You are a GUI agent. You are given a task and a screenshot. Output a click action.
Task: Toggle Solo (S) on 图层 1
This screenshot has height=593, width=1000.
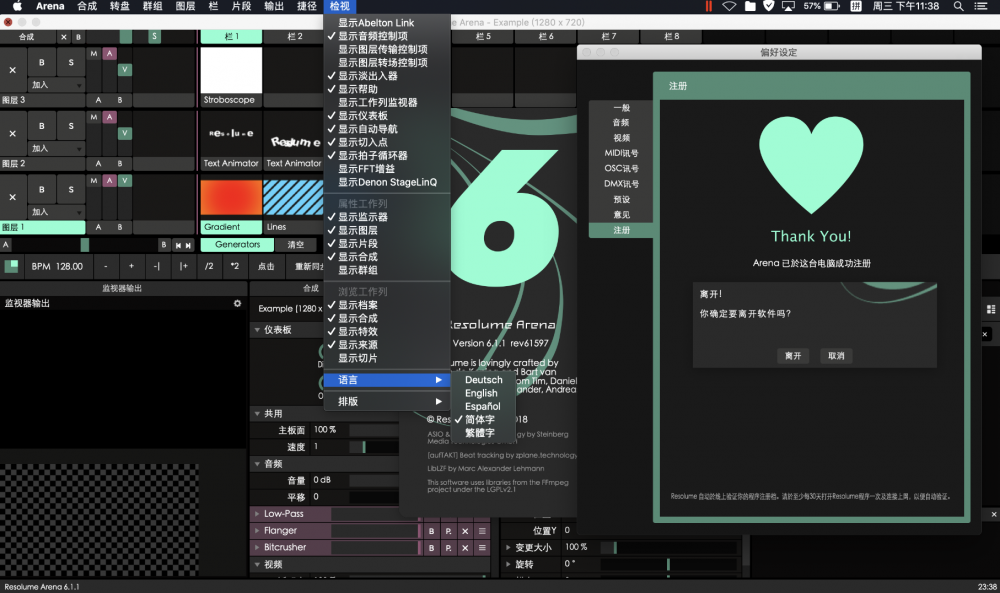point(71,189)
